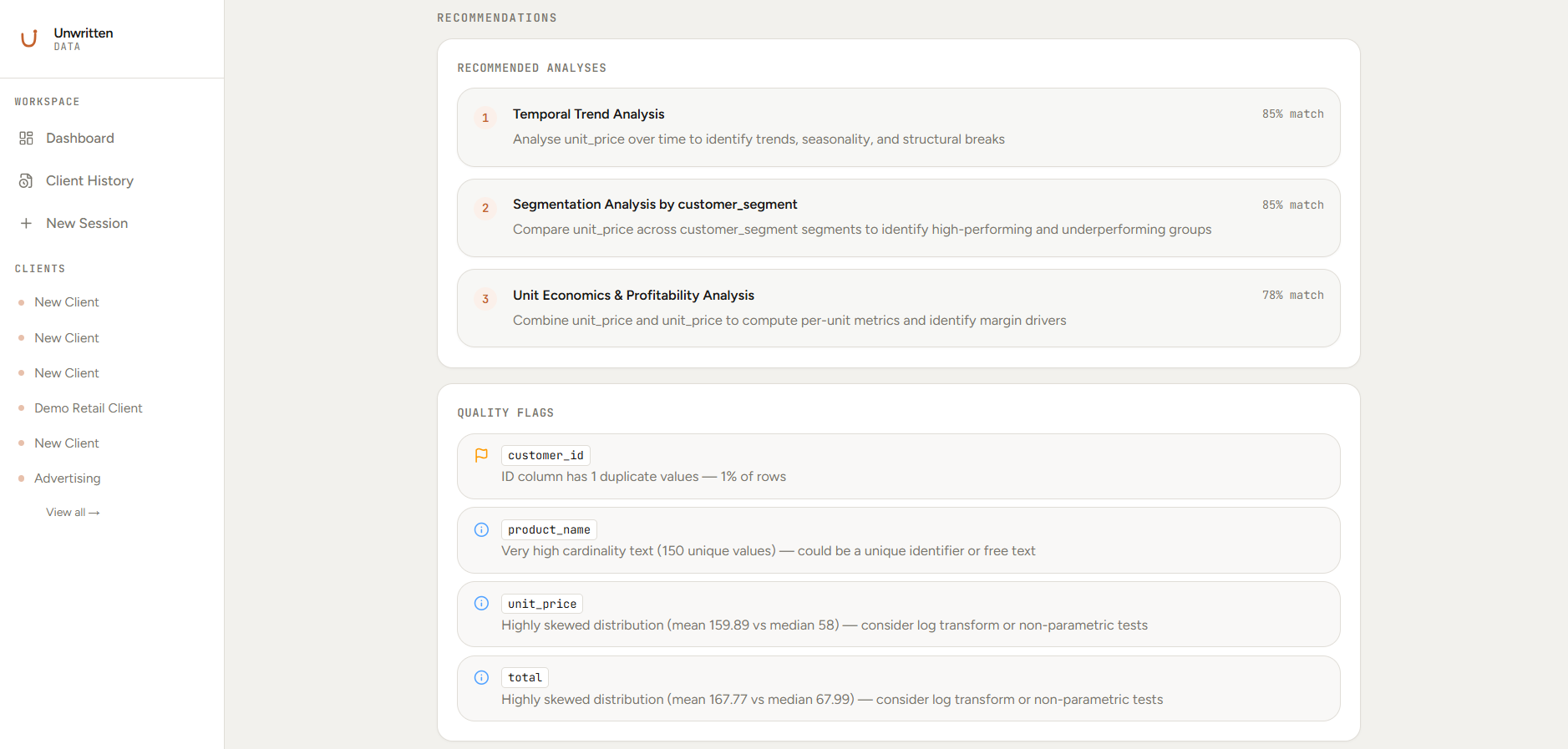Click the info icon beside unit_price
Screen dimensions: 1568x749
[481, 603]
